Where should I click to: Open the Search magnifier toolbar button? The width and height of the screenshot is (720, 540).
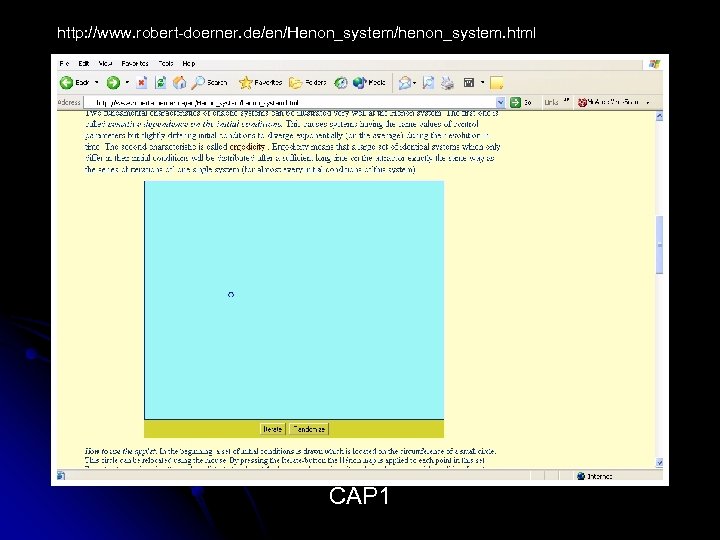(x=209, y=83)
